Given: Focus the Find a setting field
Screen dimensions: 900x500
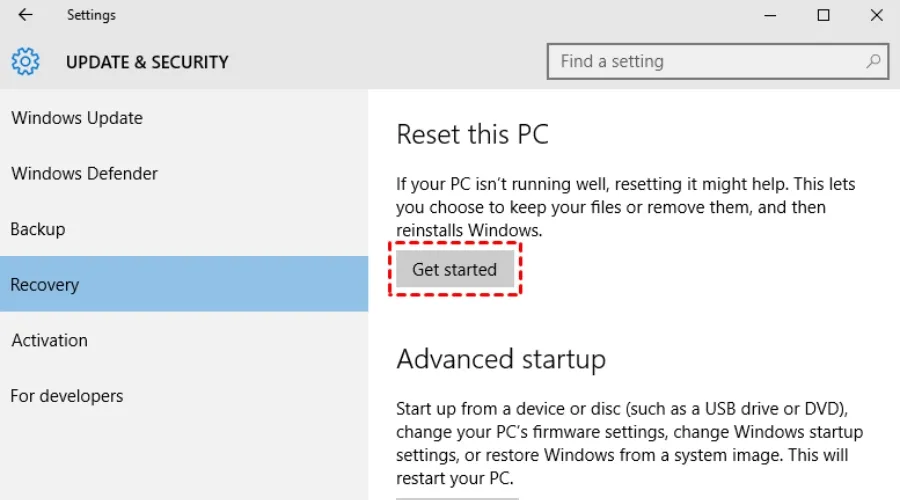Looking at the screenshot, I should click(x=705, y=61).
